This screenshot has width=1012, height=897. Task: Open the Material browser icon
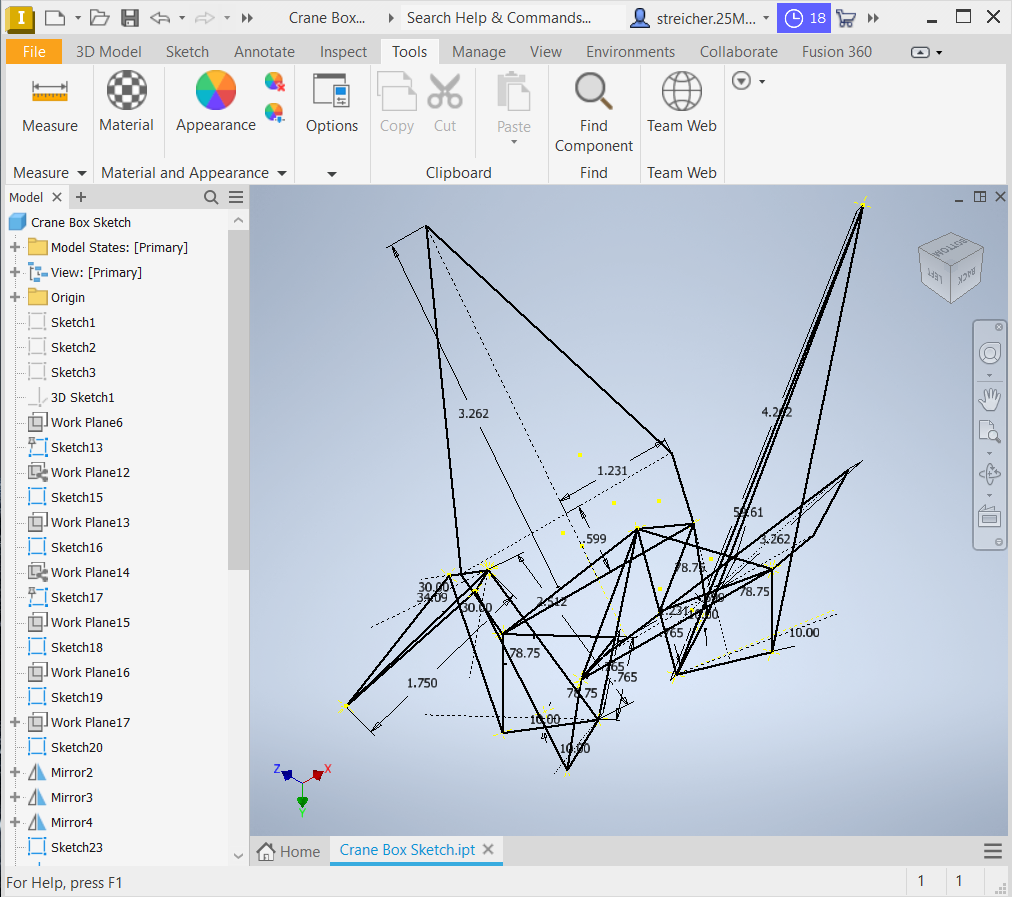click(x=126, y=90)
